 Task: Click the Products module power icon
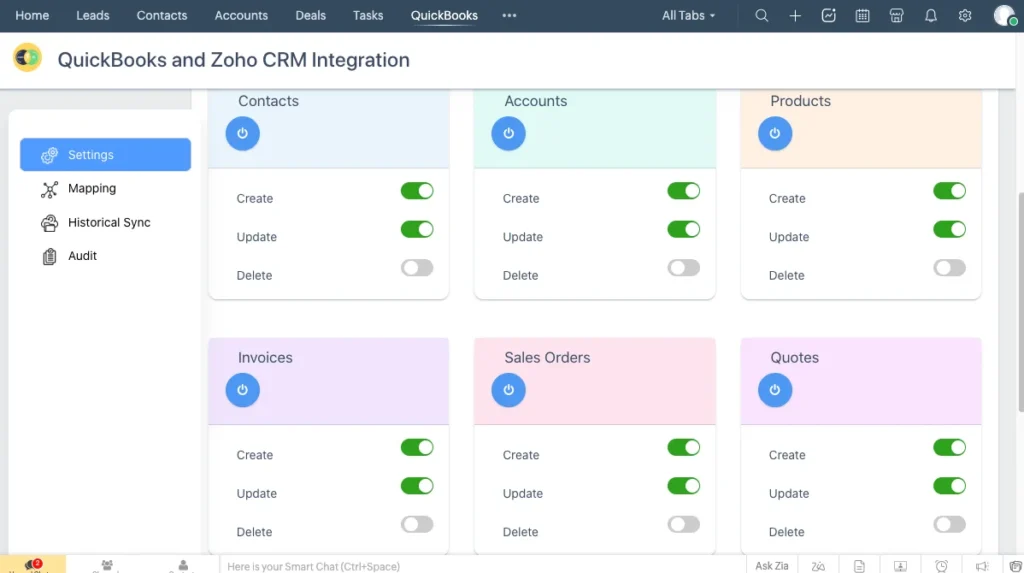tap(775, 133)
